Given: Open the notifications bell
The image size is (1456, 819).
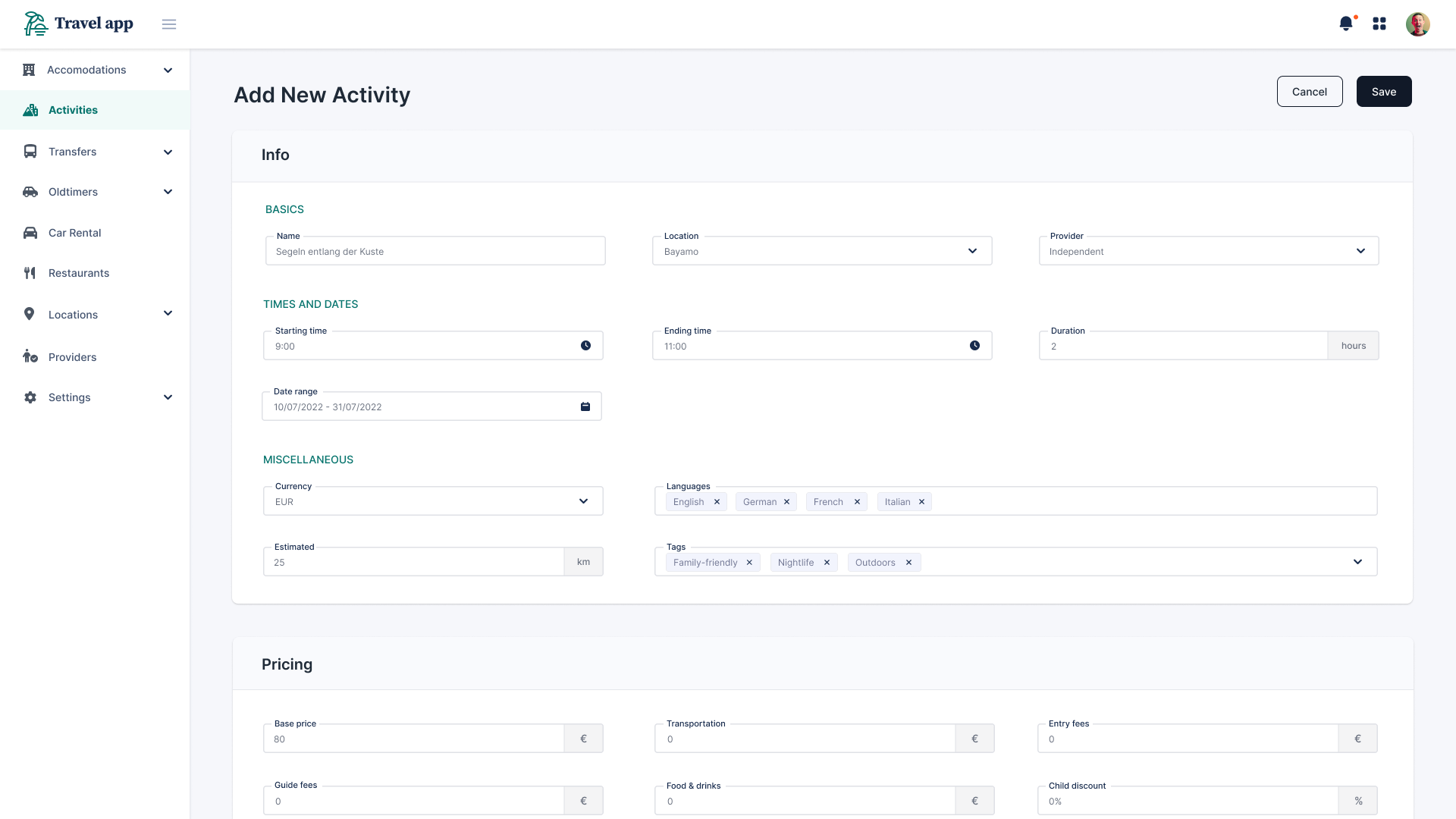Looking at the screenshot, I should click(1346, 24).
